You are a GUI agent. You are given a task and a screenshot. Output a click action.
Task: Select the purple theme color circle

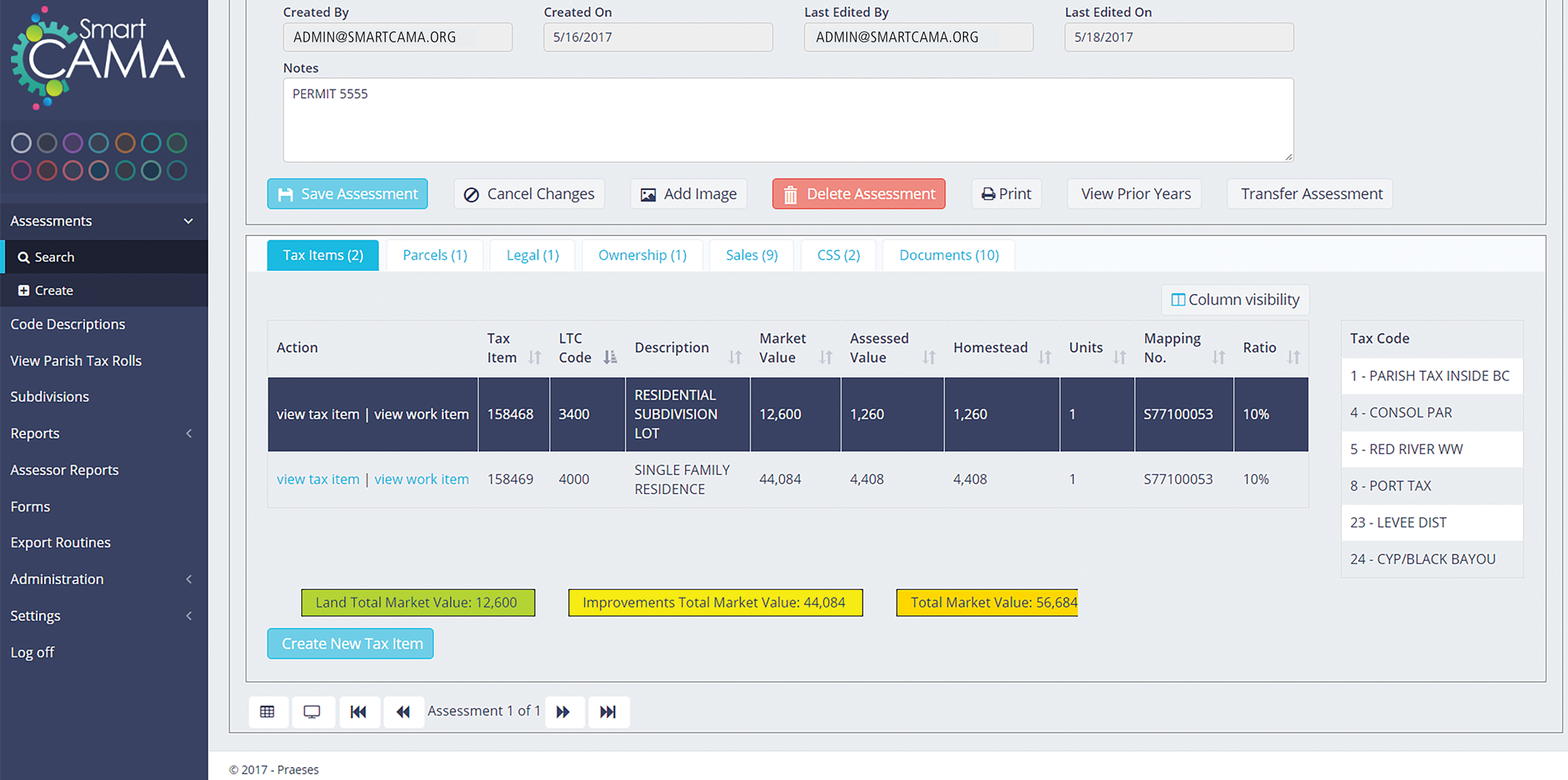(73, 143)
